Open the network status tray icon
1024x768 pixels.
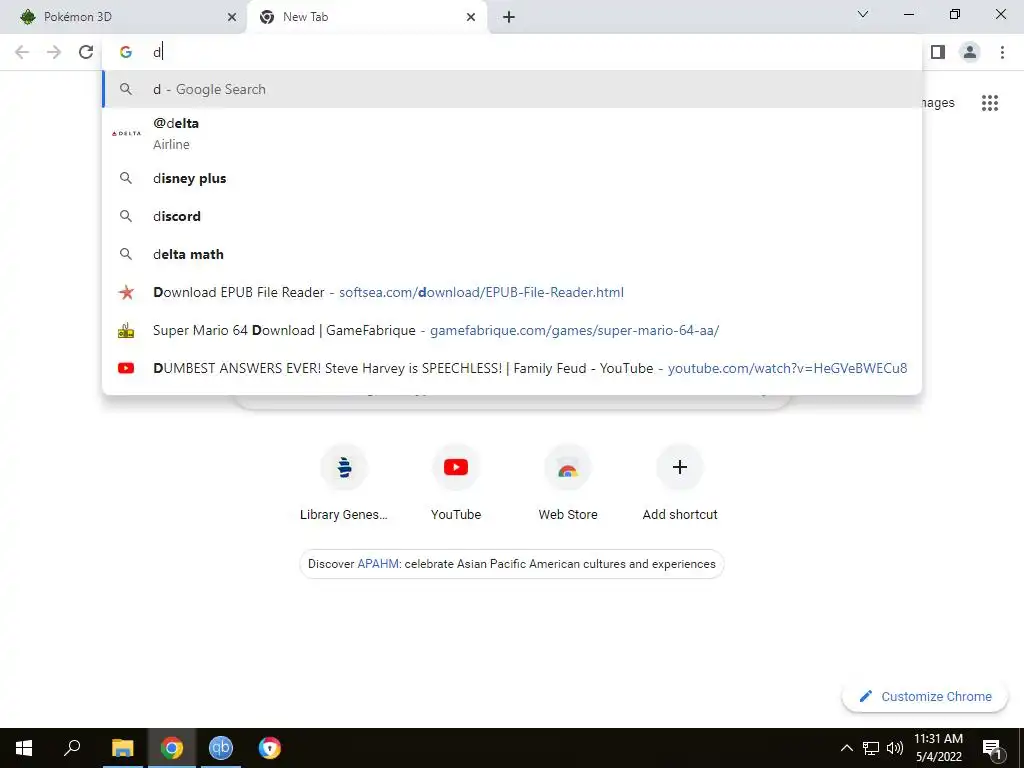click(x=871, y=748)
